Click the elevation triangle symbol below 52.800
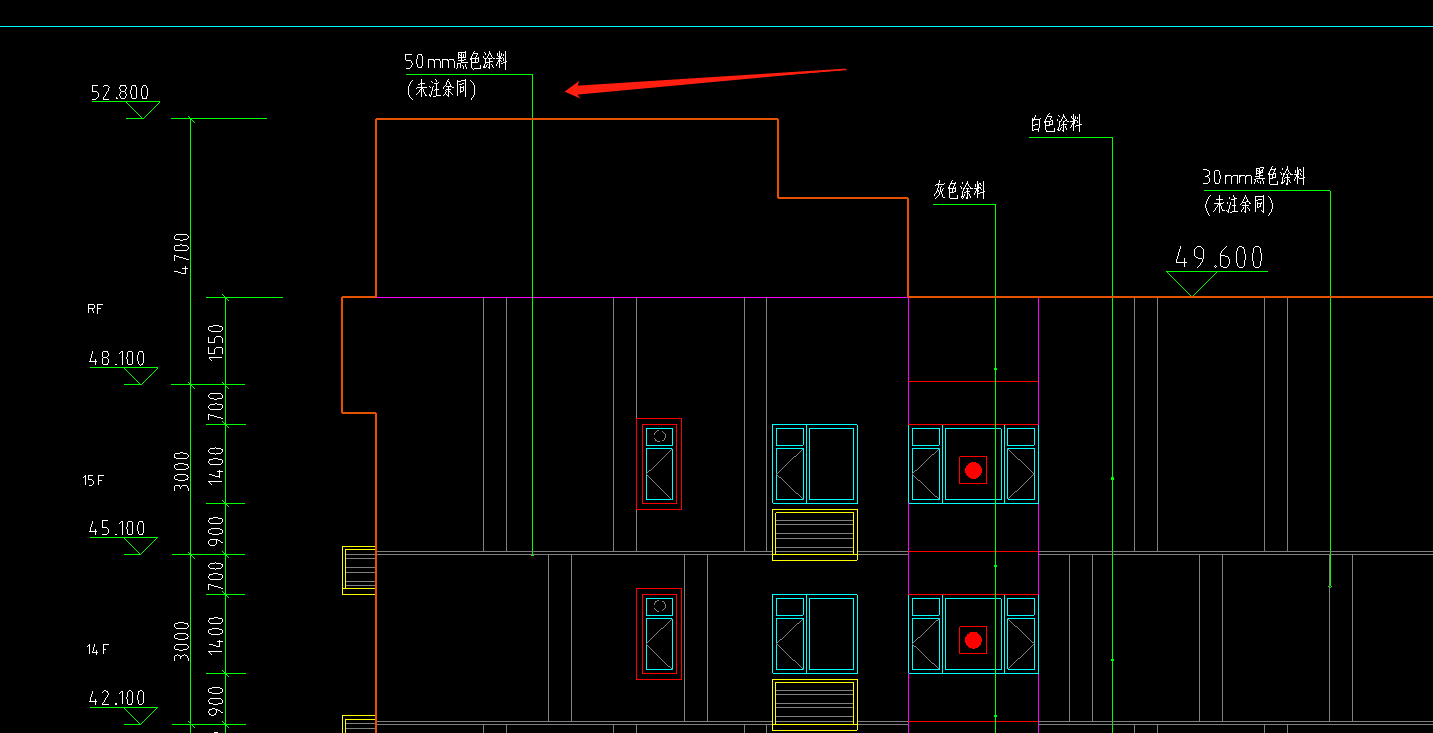 coord(141,111)
